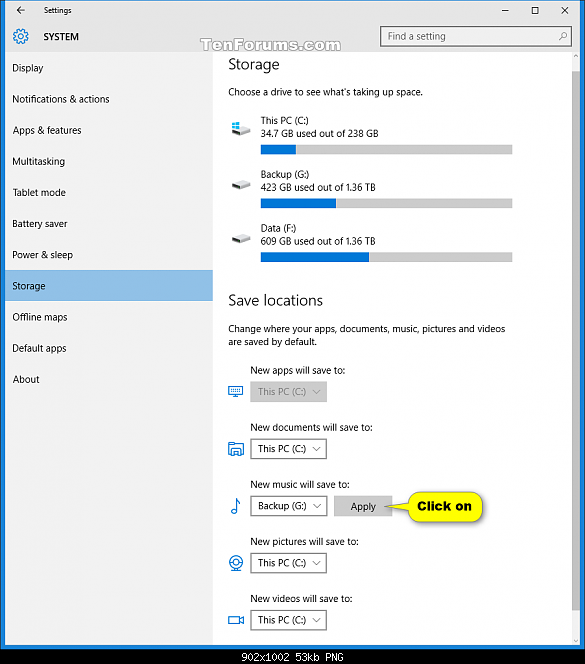Open Offline maps settings
This screenshot has width=585, height=664.
[x=109, y=317]
